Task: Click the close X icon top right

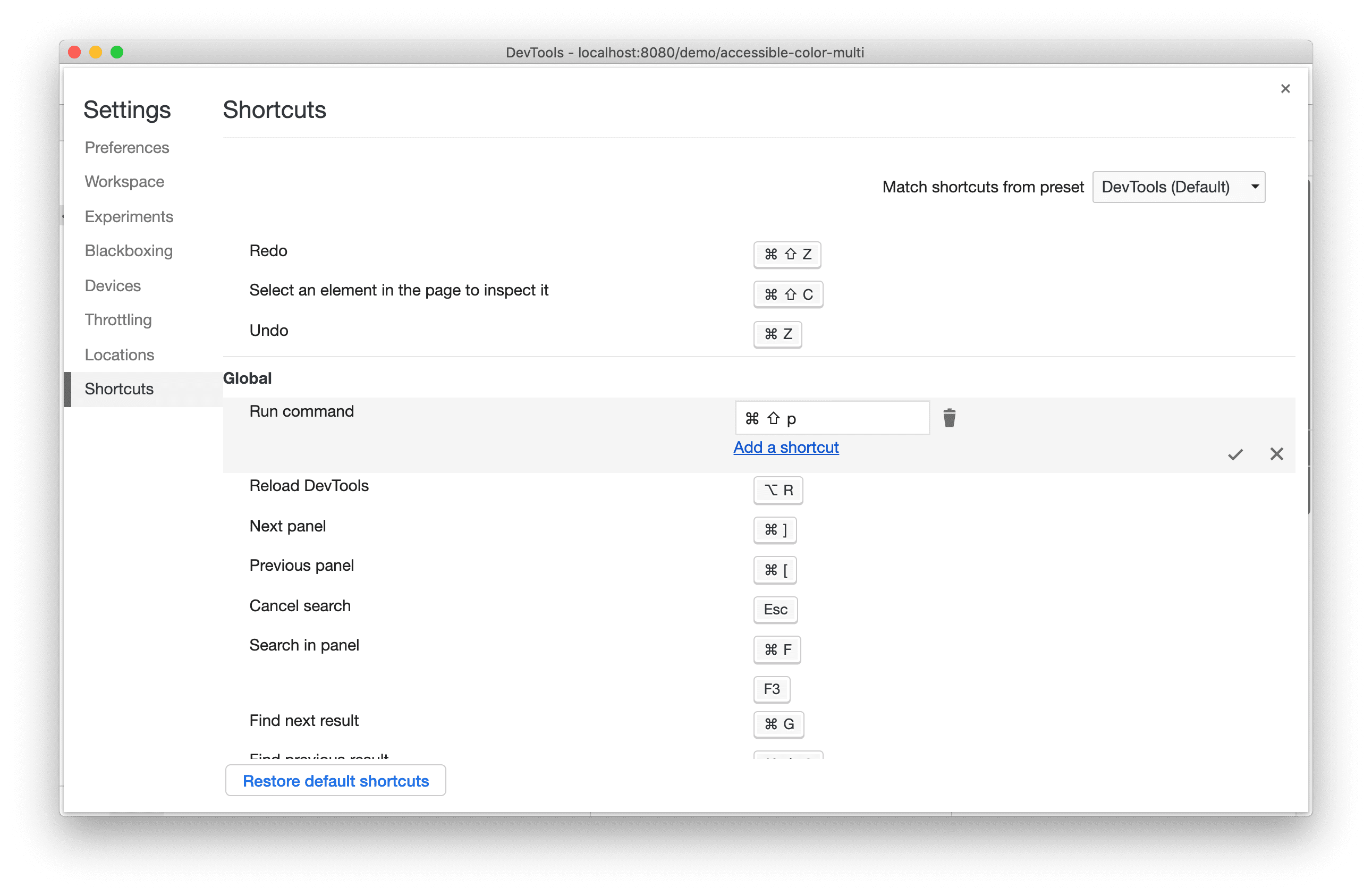Action: point(1286,88)
